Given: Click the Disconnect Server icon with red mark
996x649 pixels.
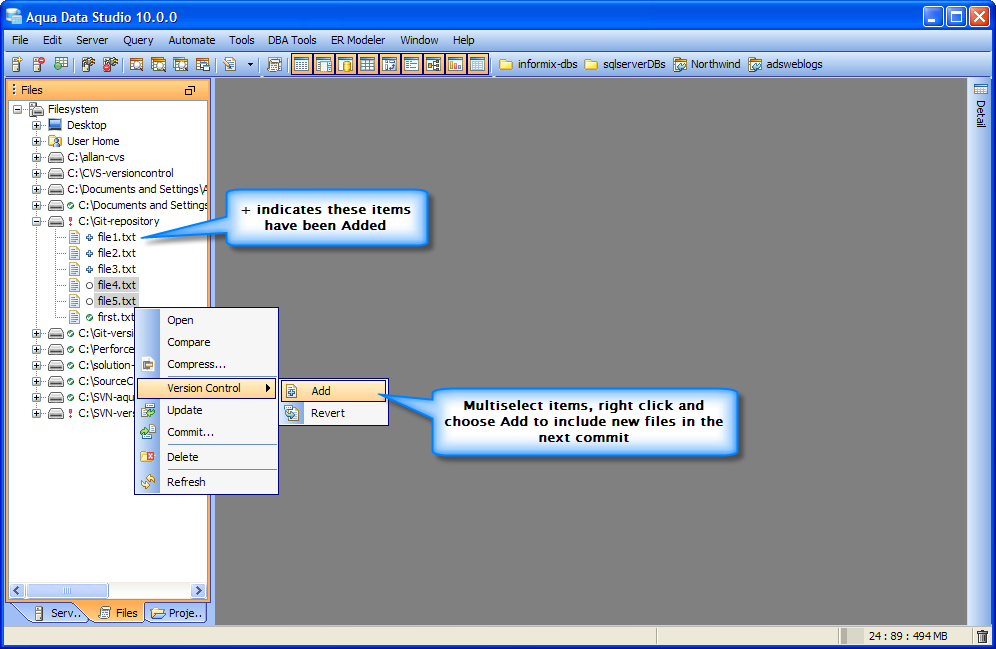Looking at the screenshot, I should tap(111, 64).
